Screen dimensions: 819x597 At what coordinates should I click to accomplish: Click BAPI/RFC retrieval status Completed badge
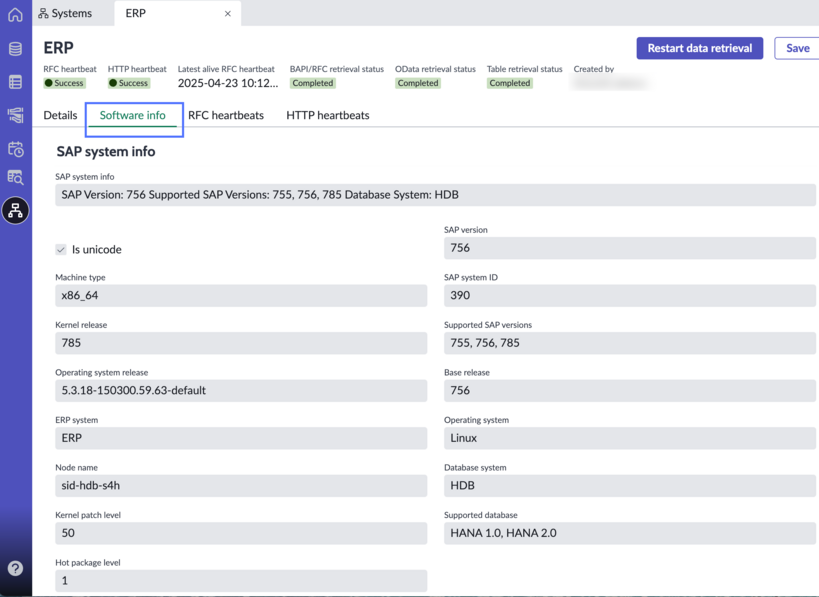pyautogui.click(x=312, y=83)
